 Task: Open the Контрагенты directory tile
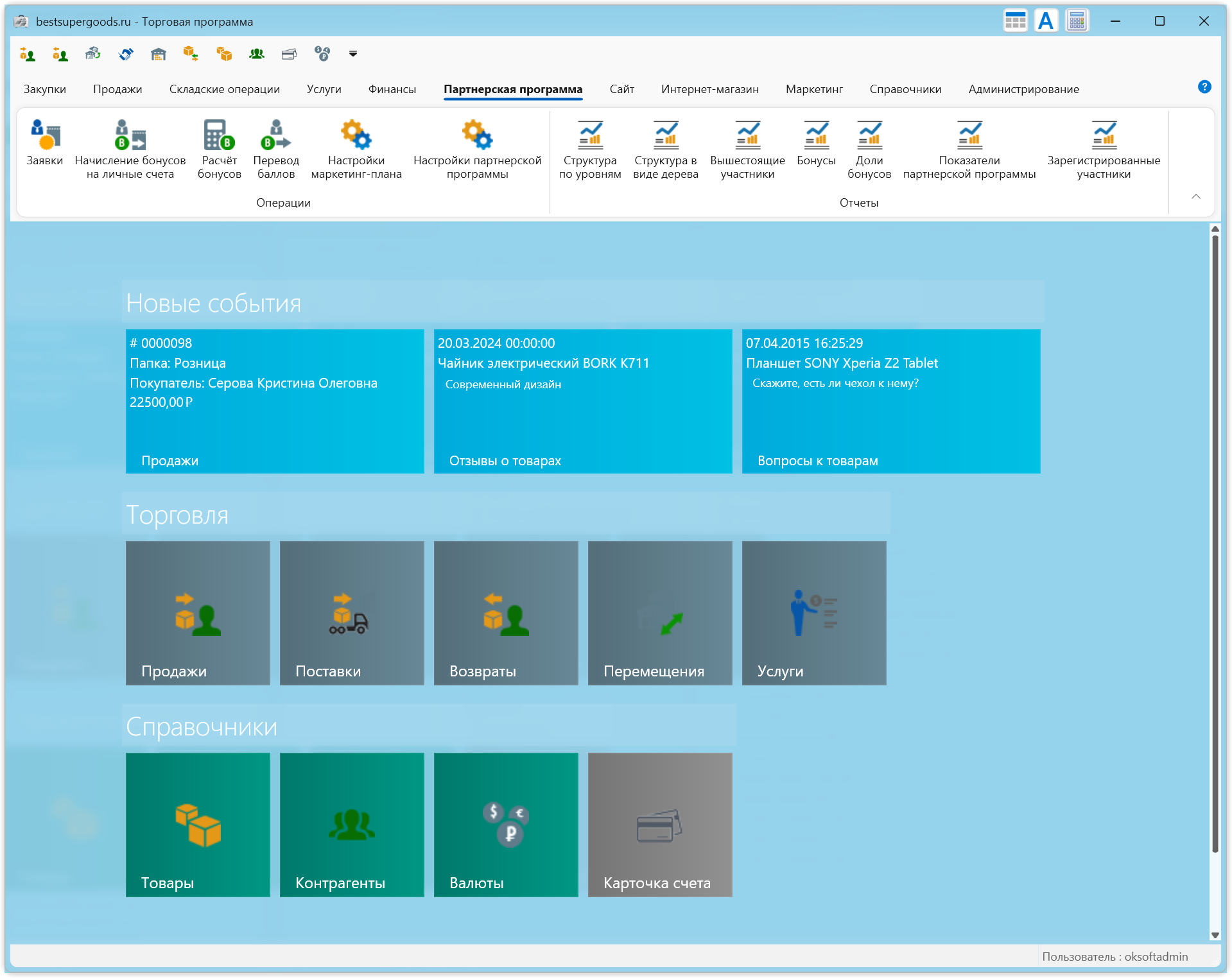(x=352, y=824)
